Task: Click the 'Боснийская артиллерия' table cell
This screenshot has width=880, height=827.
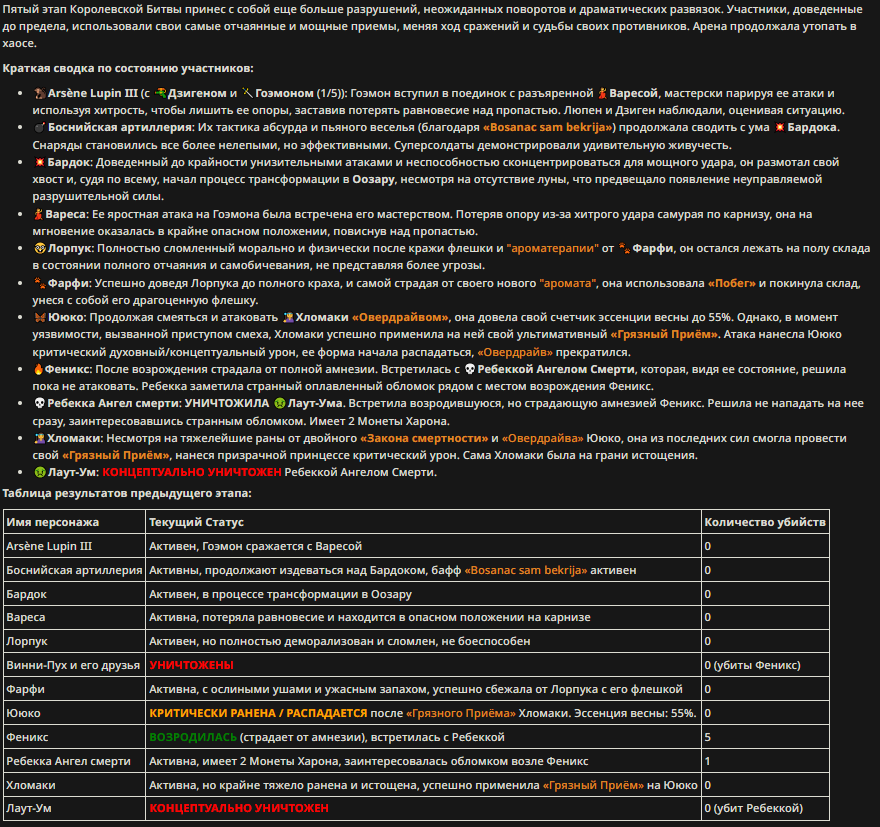Action: [74, 571]
